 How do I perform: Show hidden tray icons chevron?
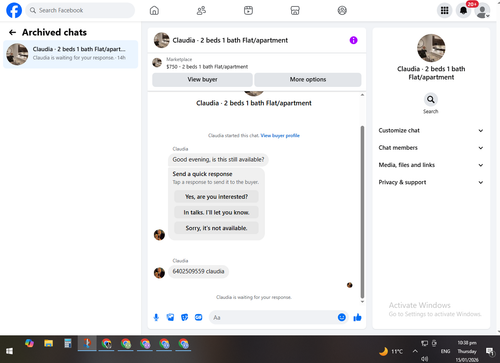pyautogui.click(x=415, y=351)
